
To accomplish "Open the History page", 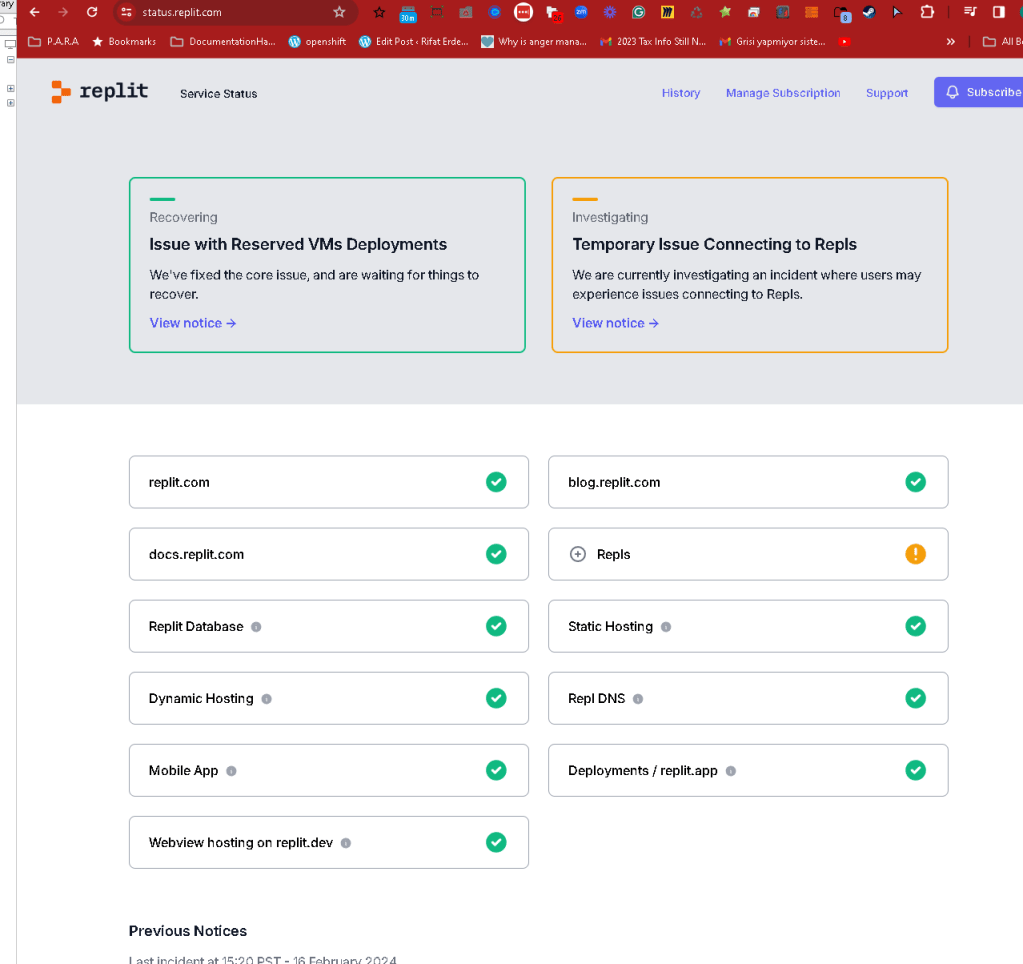I will coord(680,93).
